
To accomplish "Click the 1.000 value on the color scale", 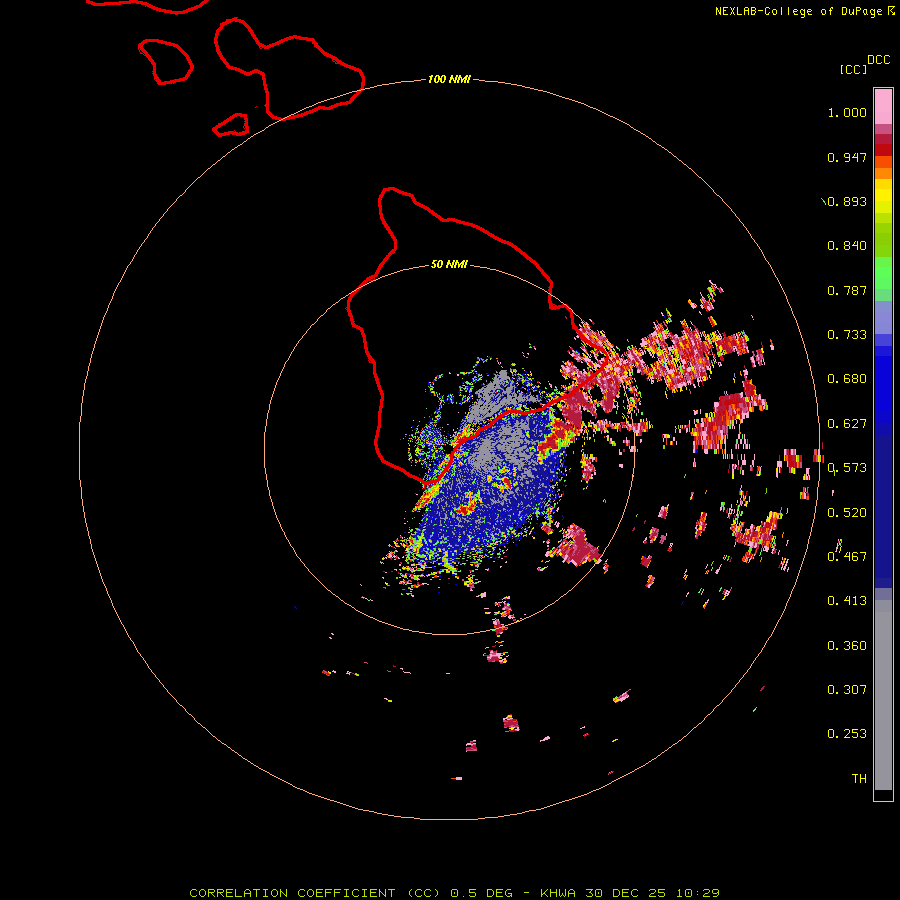I will coord(847,112).
